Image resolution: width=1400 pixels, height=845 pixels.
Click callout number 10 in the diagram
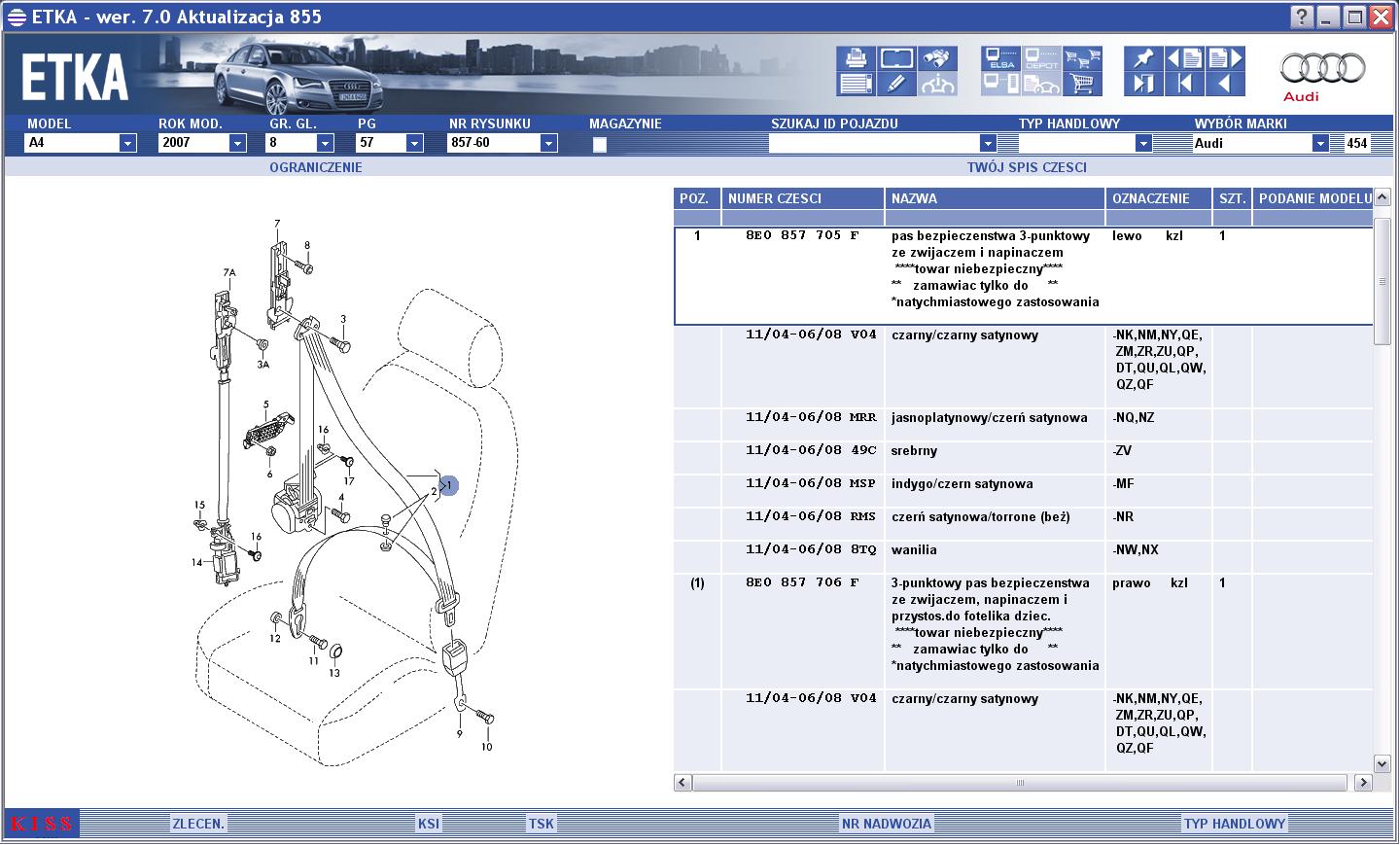[486, 747]
